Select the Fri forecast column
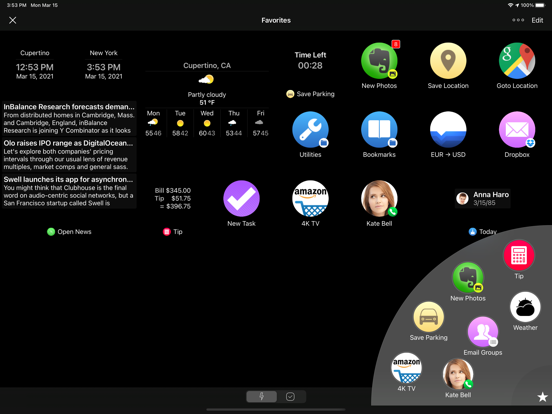Screen dimensions: 552x414 tap(260, 123)
